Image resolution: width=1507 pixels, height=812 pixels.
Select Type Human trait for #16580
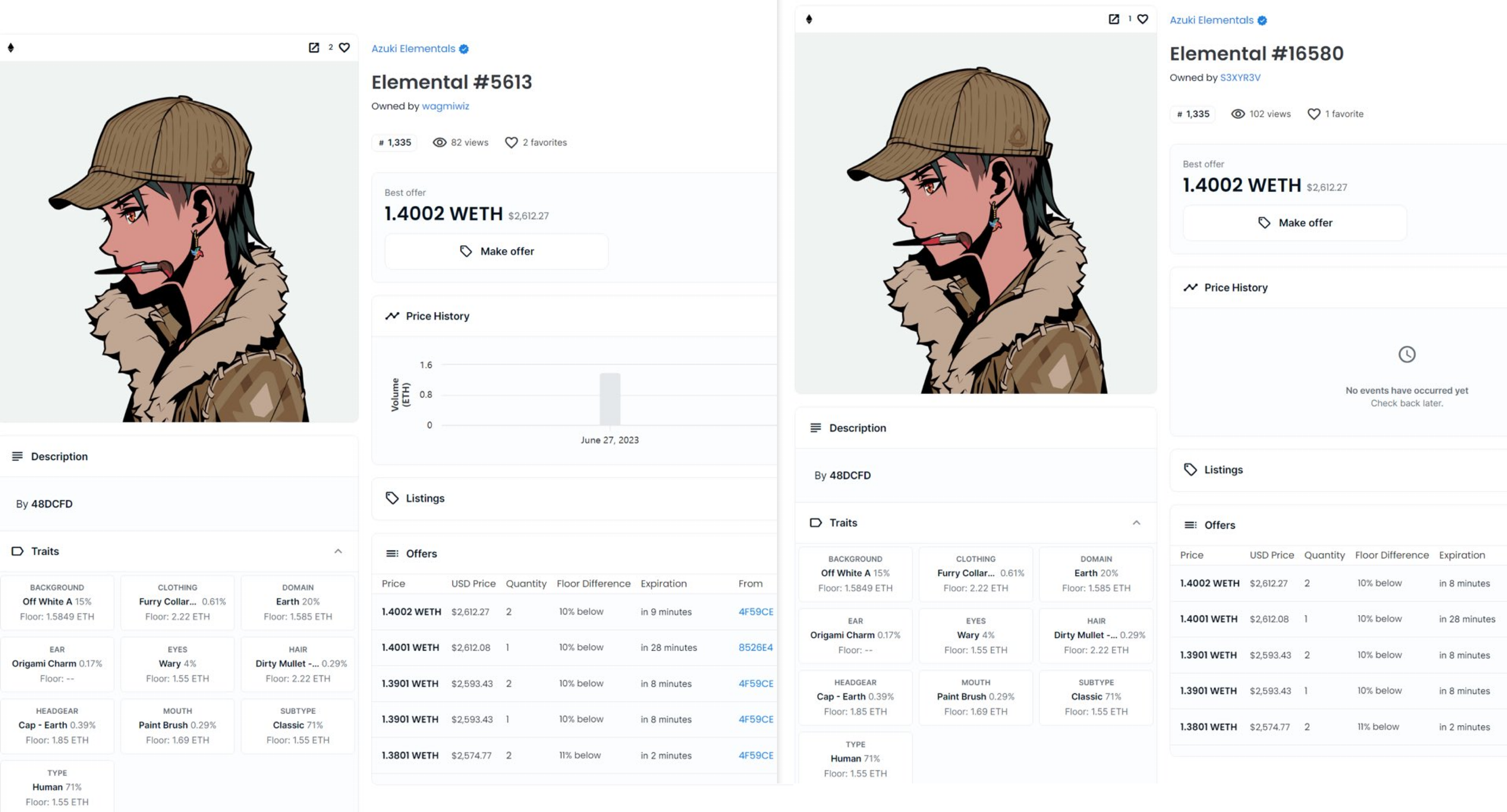coord(855,758)
